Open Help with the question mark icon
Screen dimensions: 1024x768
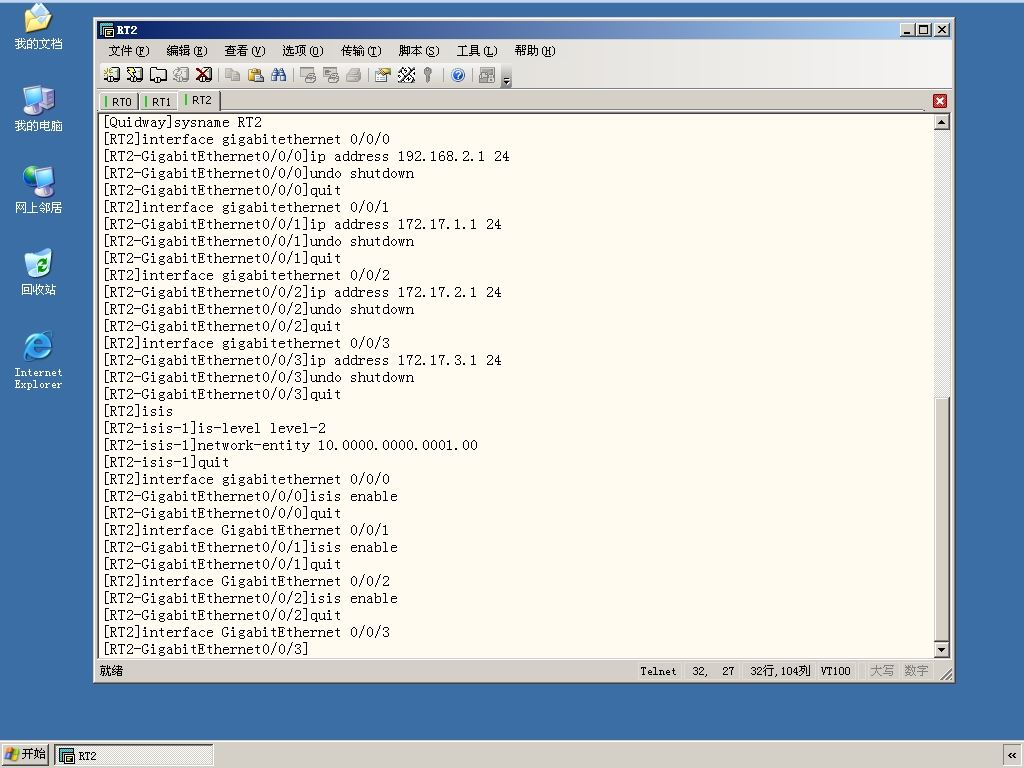coord(458,75)
